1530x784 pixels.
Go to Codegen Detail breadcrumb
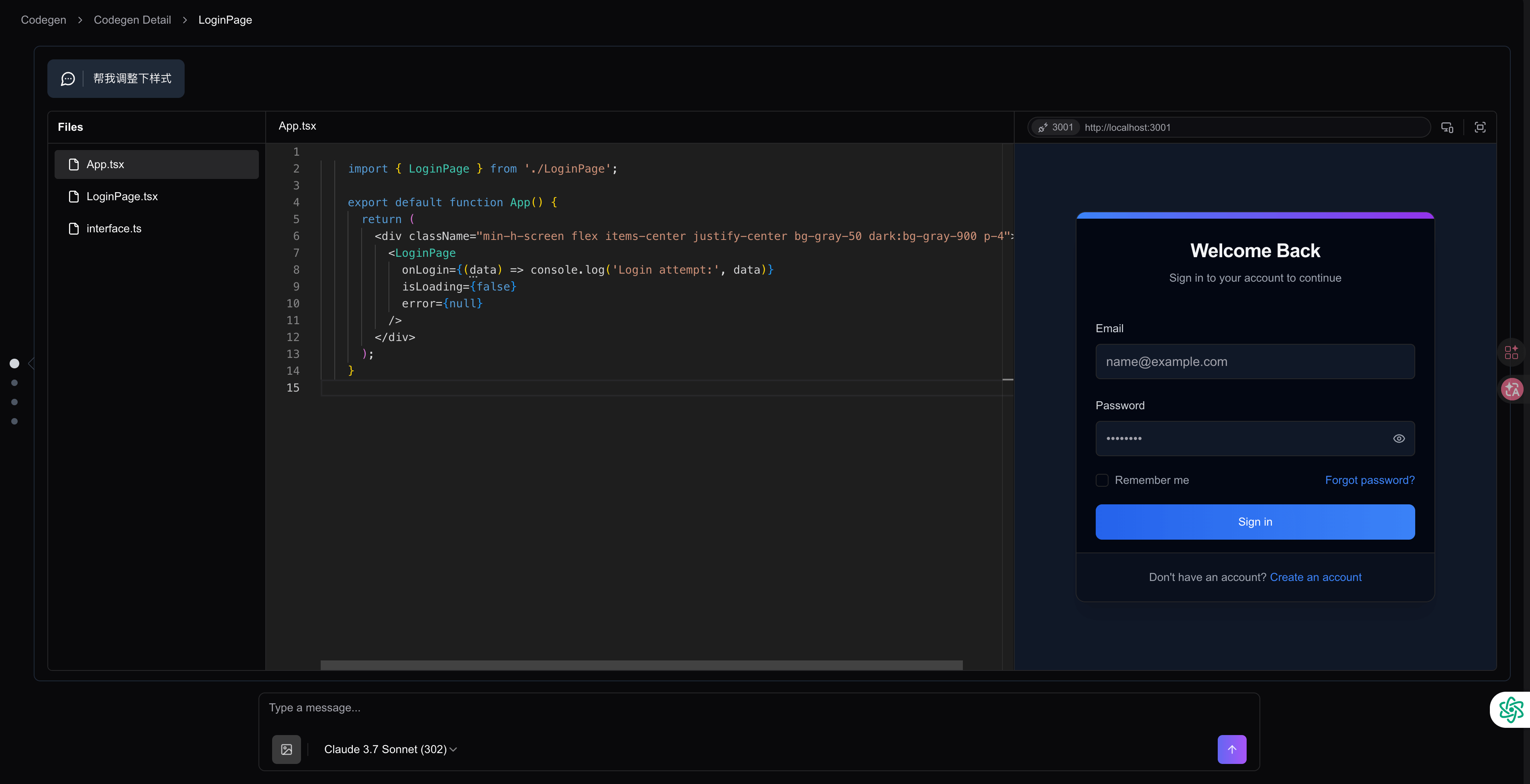[132, 20]
